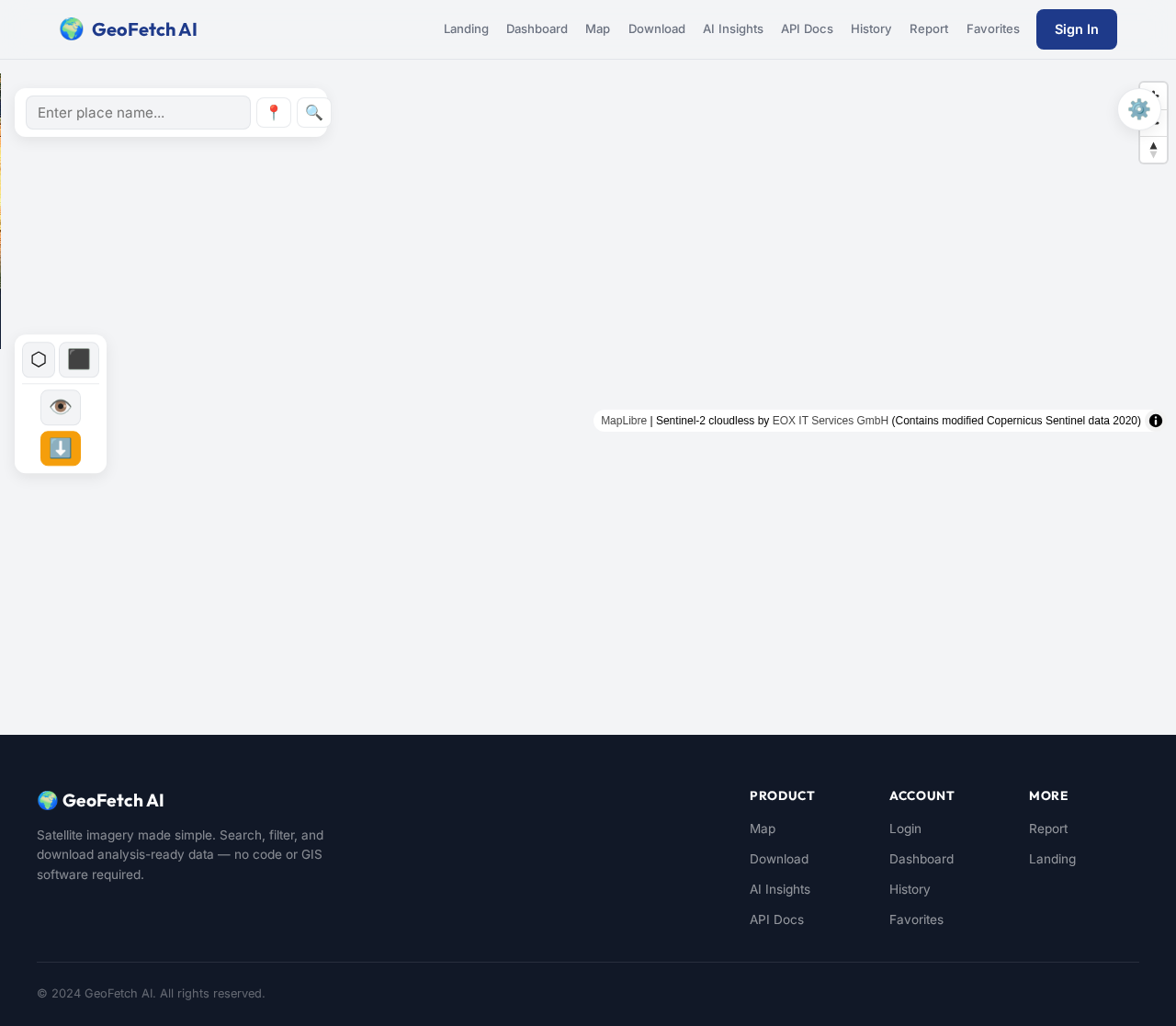Select the rectangle draw tool
This screenshot has height=1026, width=1176.
pyautogui.click(x=79, y=360)
